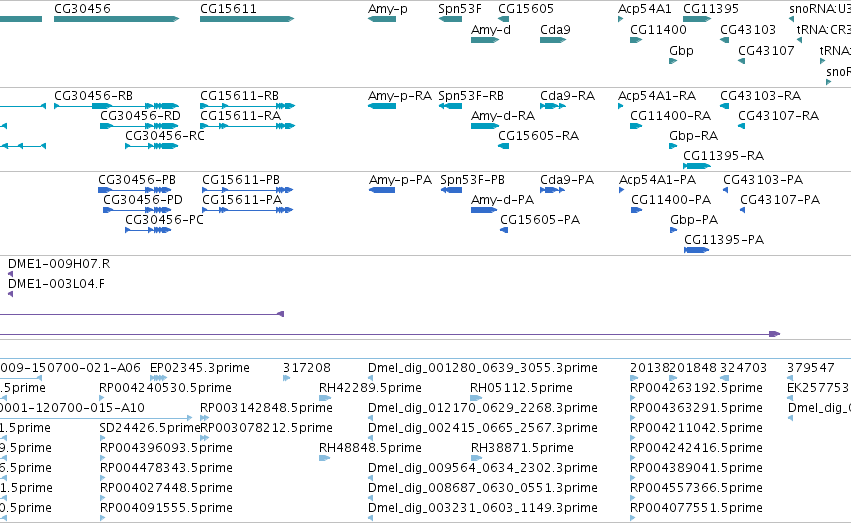Select the RH48848.5prime EST arrow glyph

[x=324, y=458]
